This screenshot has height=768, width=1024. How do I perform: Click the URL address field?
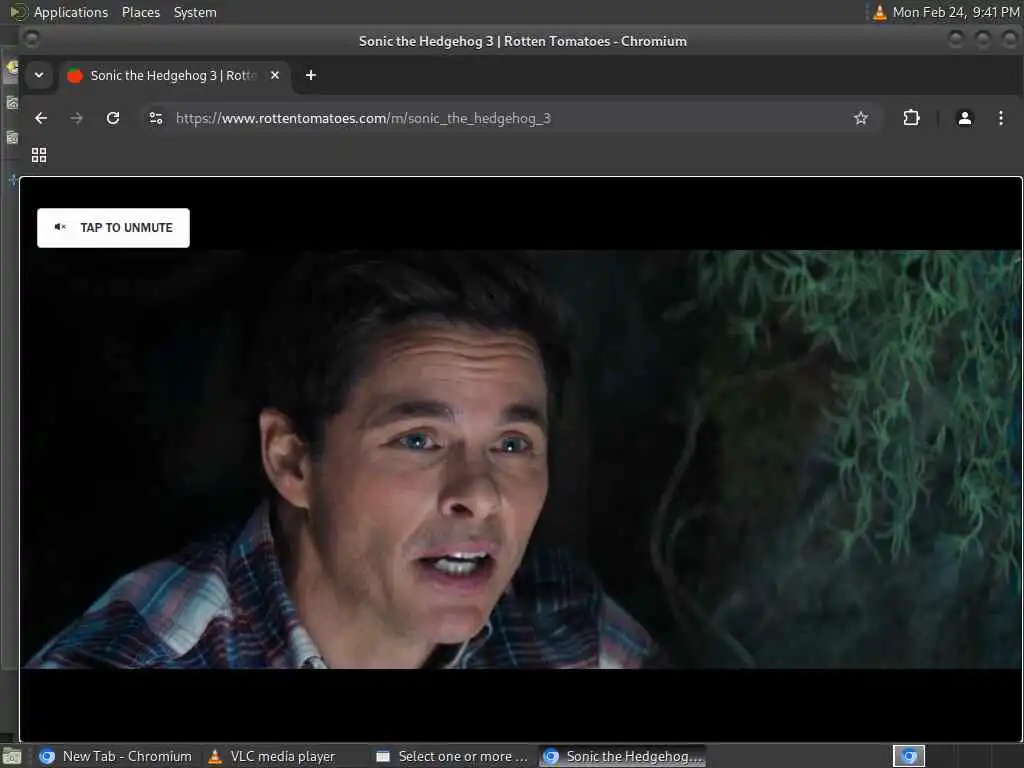click(509, 118)
